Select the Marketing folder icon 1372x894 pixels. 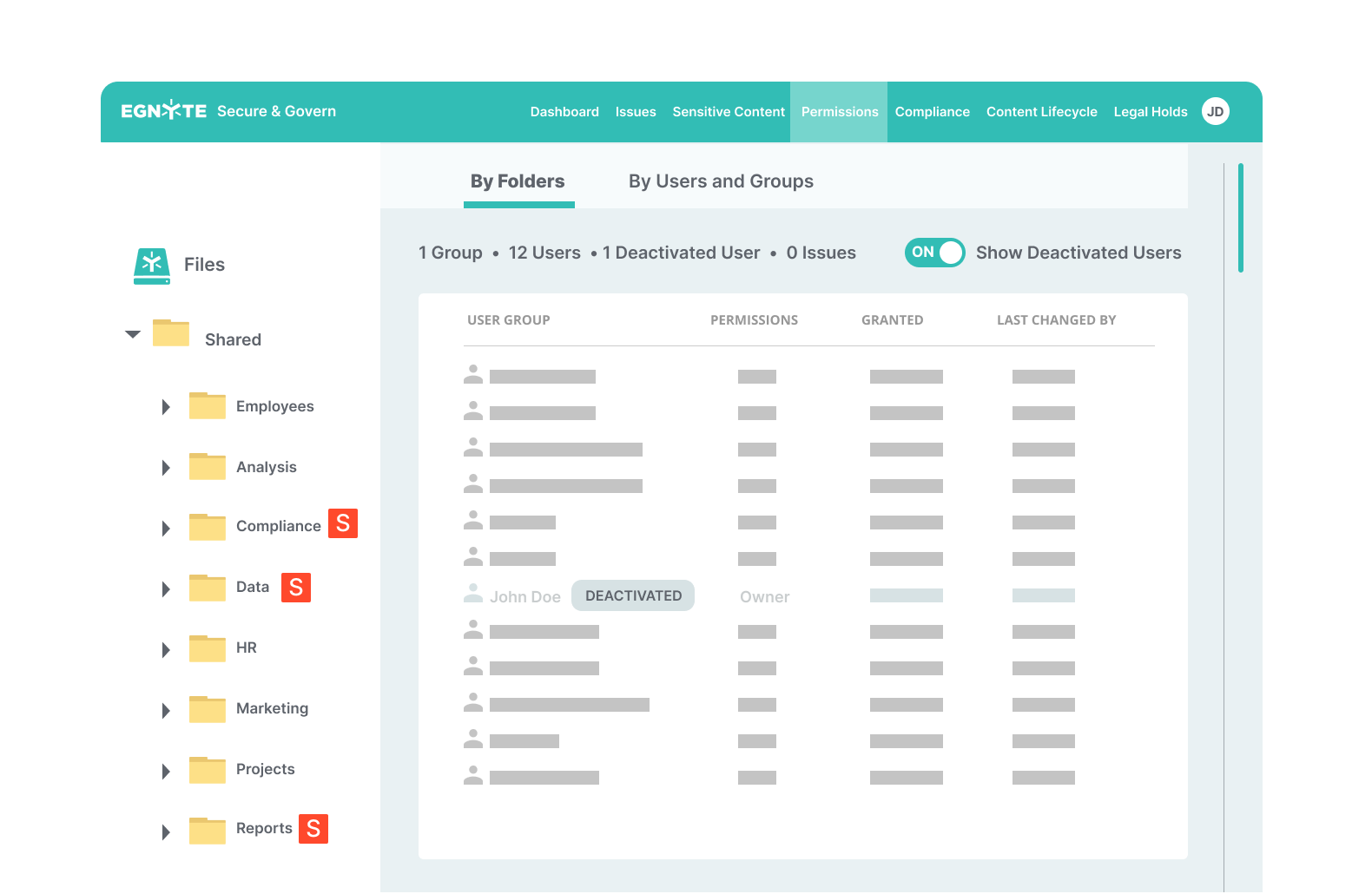pyautogui.click(x=208, y=709)
